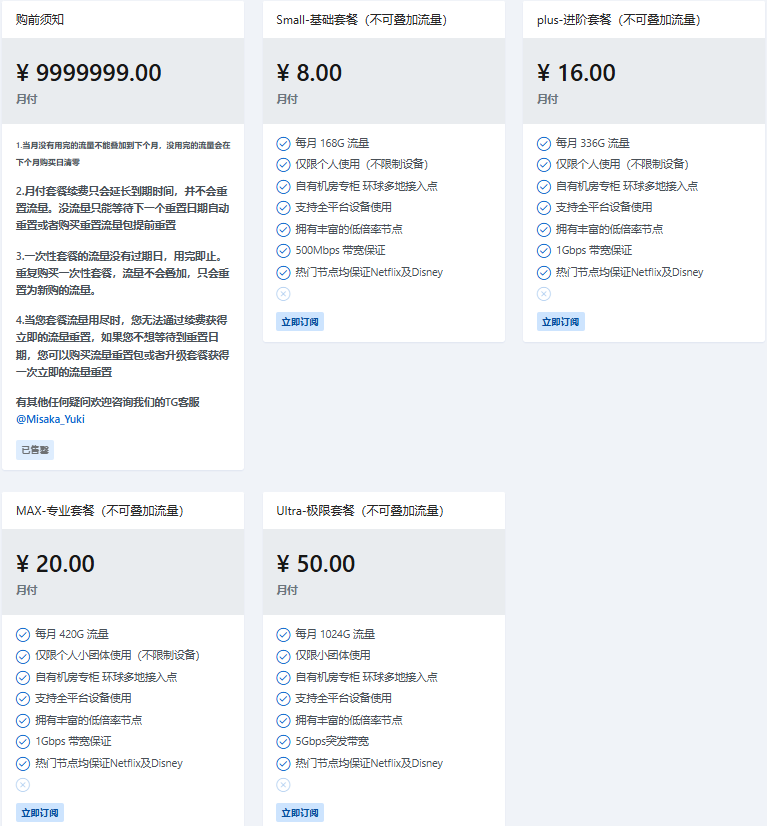Click the ¥ 20.00 price of MAX plan
767x826 pixels.
pyautogui.click(x=55, y=564)
